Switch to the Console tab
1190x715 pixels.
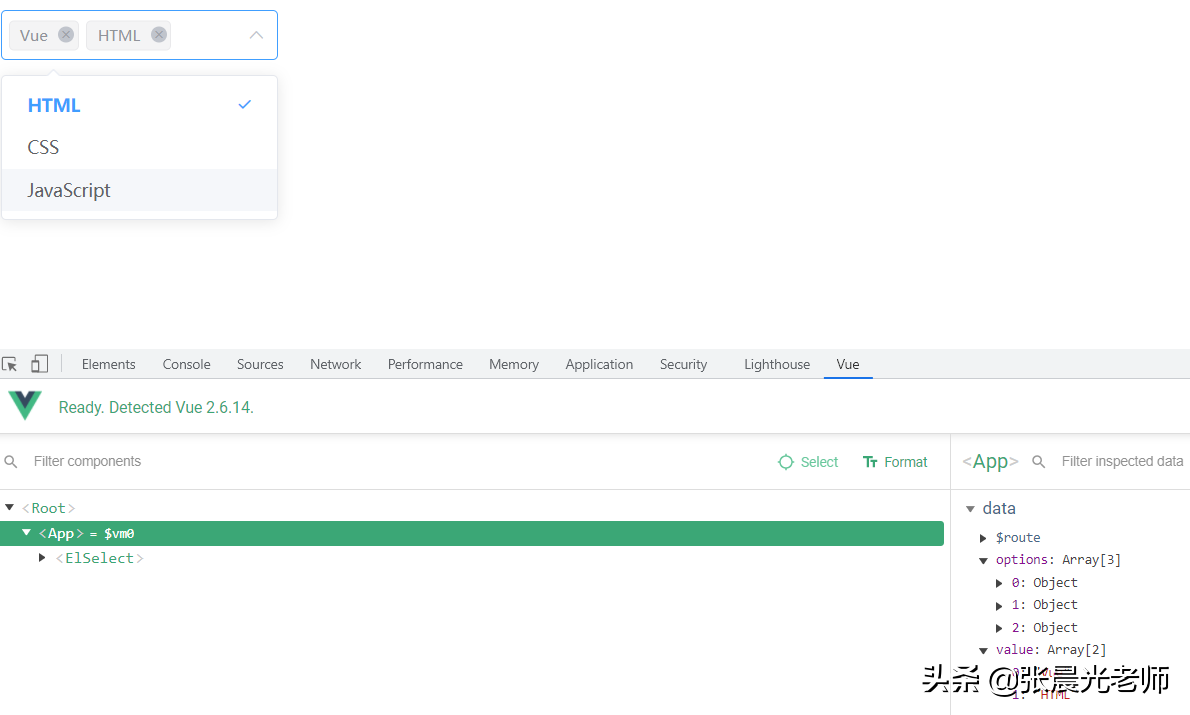point(186,364)
